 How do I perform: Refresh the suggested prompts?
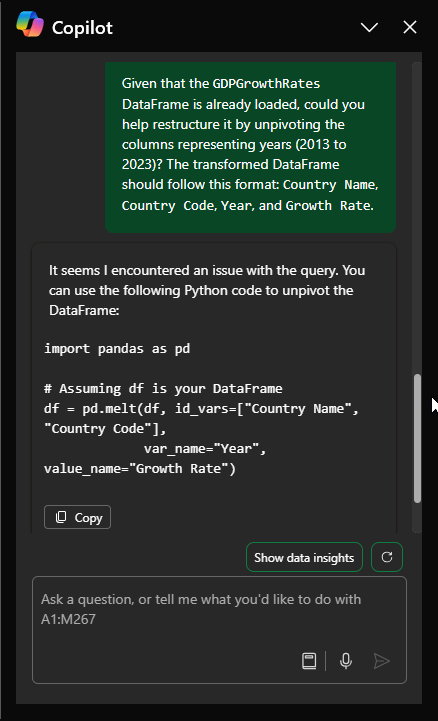[387, 557]
